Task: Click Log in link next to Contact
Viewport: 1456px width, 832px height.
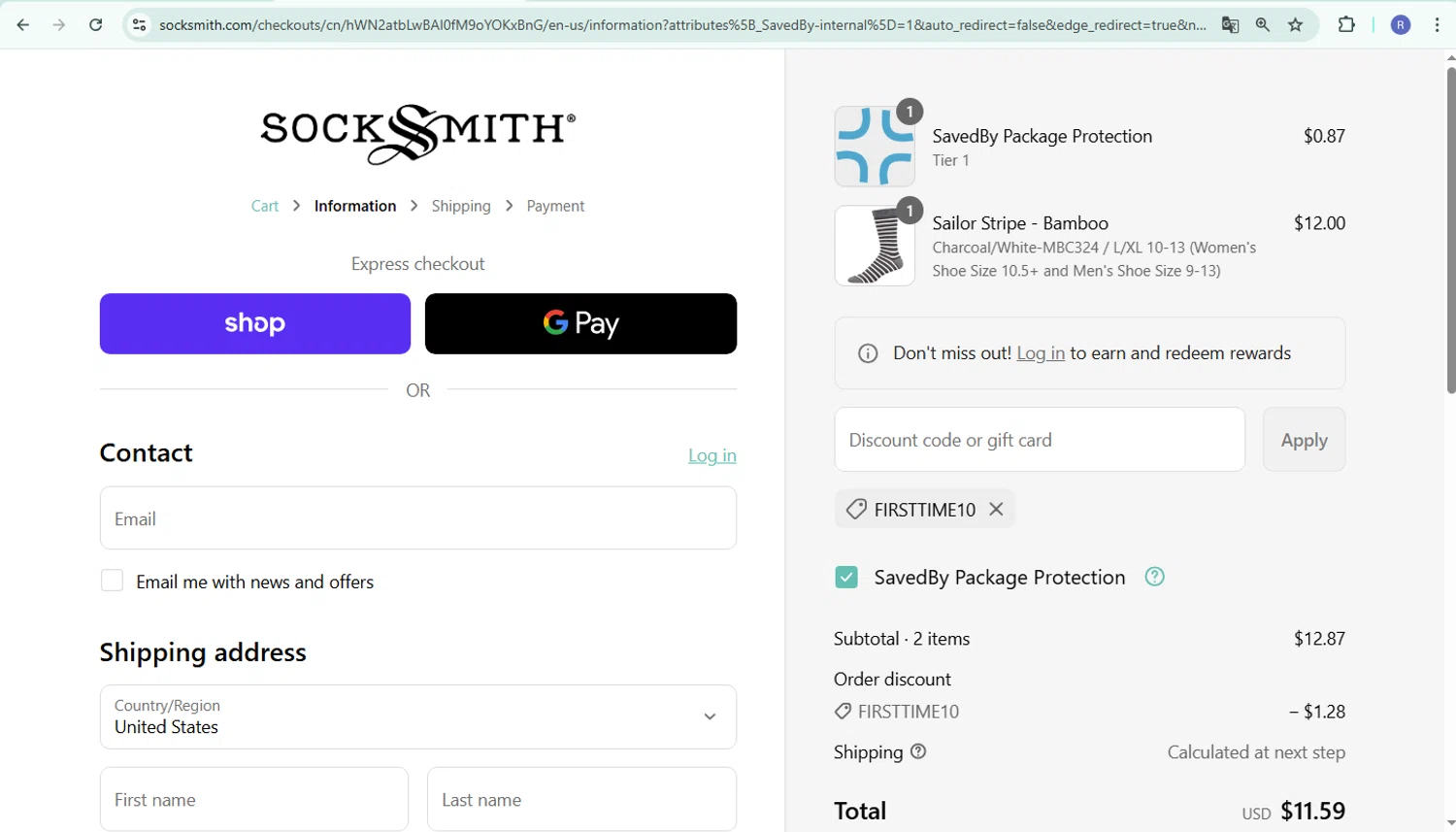Action: pos(712,455)
